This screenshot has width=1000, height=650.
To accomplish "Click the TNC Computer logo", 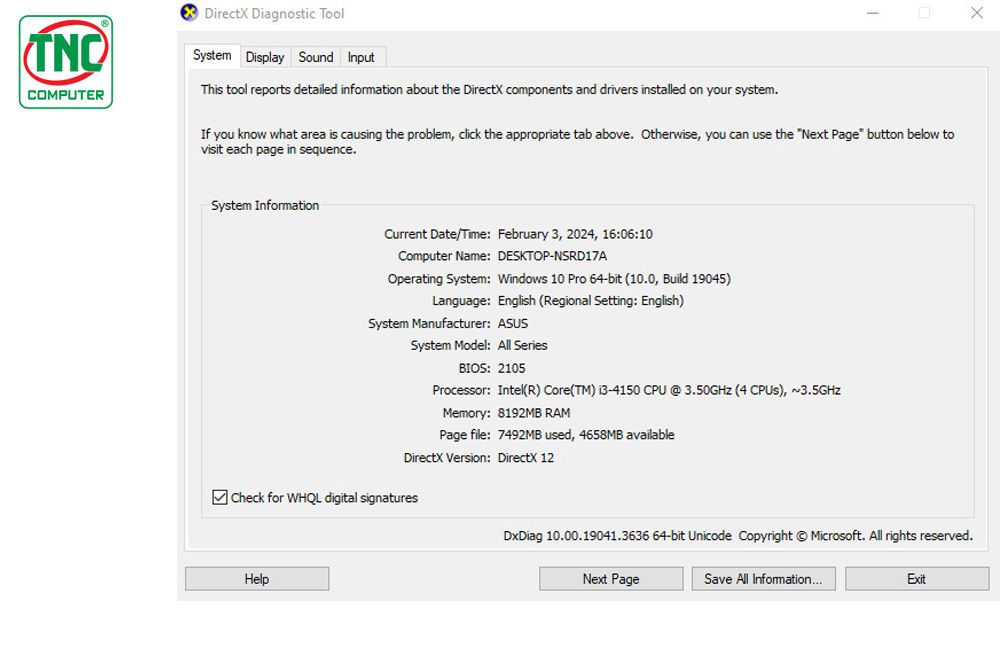I will pos(66,62).
